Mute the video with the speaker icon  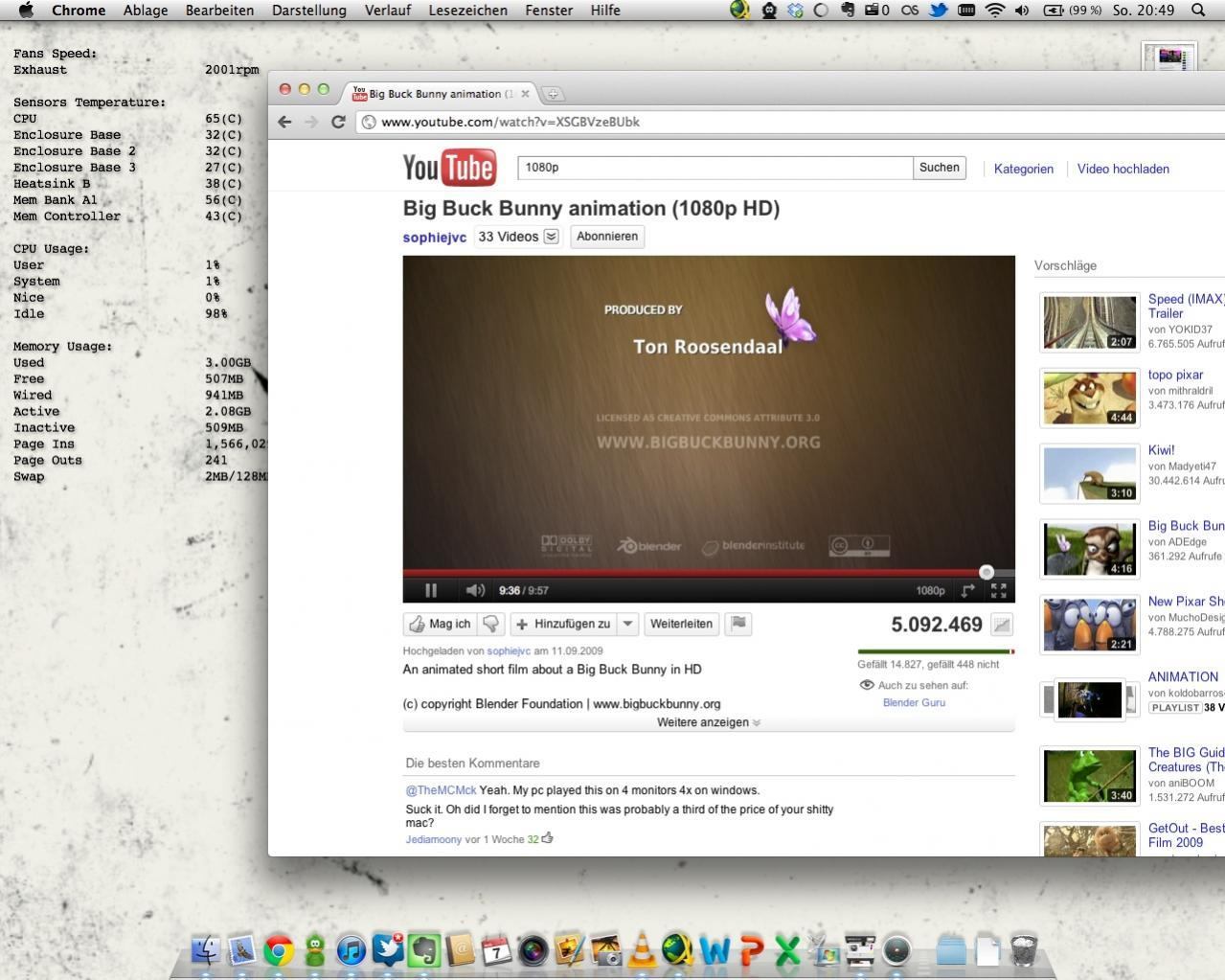pyautogui.click(x=475, y=591)
